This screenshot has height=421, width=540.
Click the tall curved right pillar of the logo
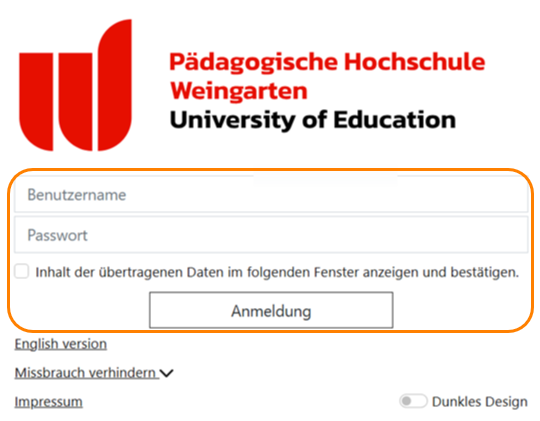pyautogui.click(x=115, y=85)
